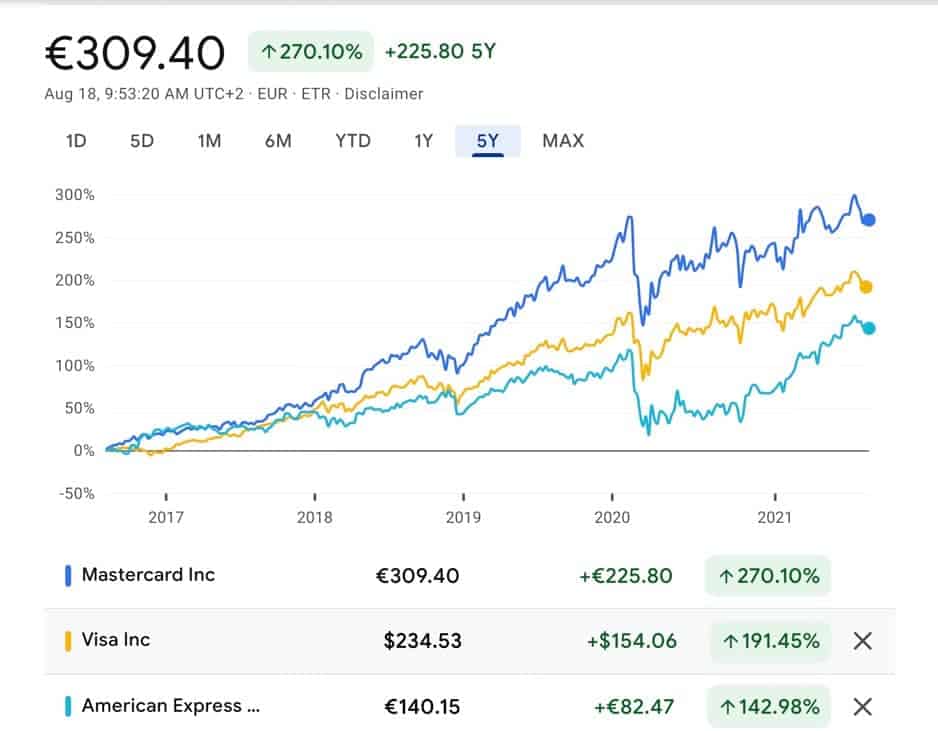Click the 0% y-axis label
Screen dimensions: 938x731
pos(84,451)
